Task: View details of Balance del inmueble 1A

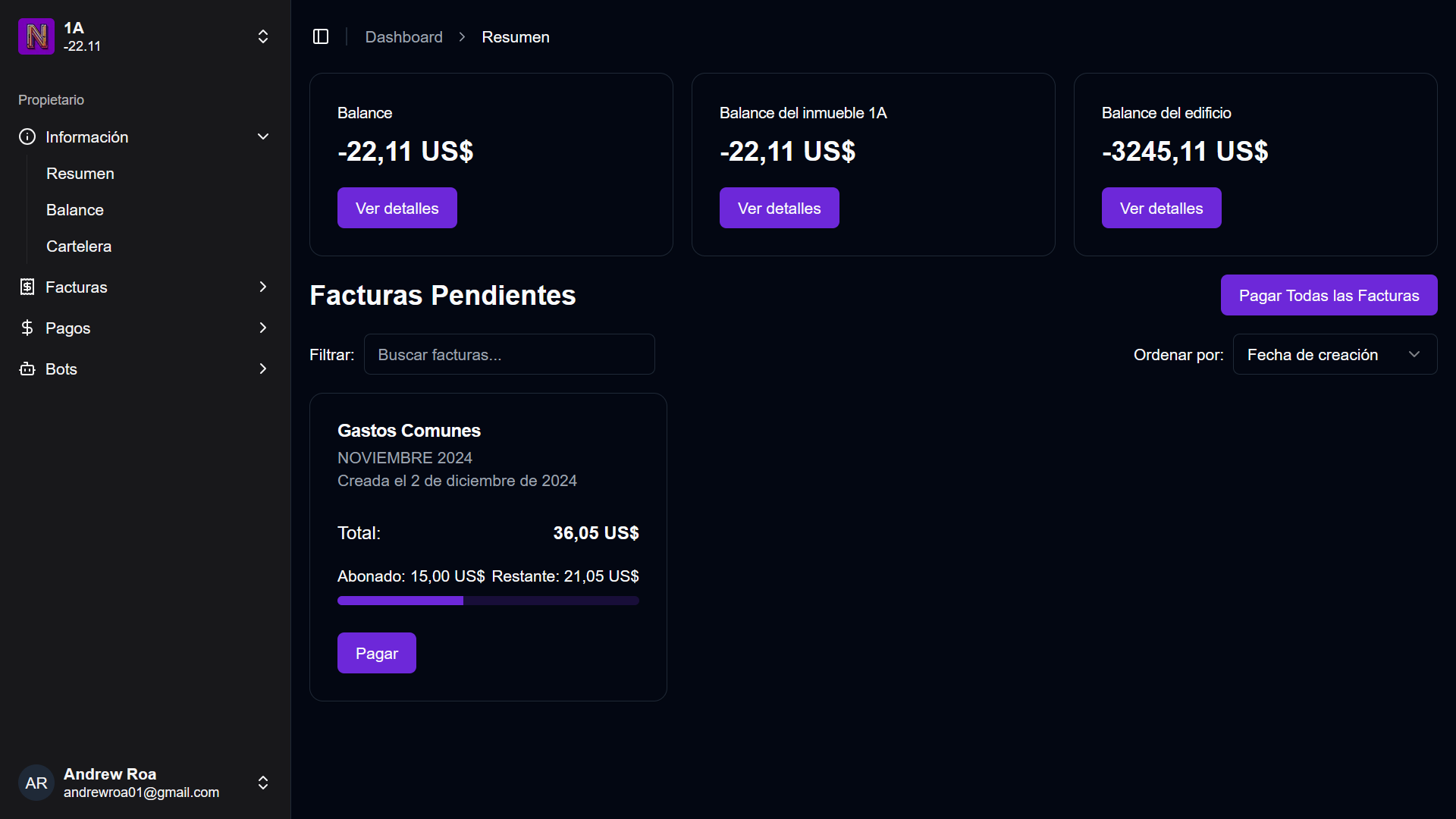Action: click(780, 208)
